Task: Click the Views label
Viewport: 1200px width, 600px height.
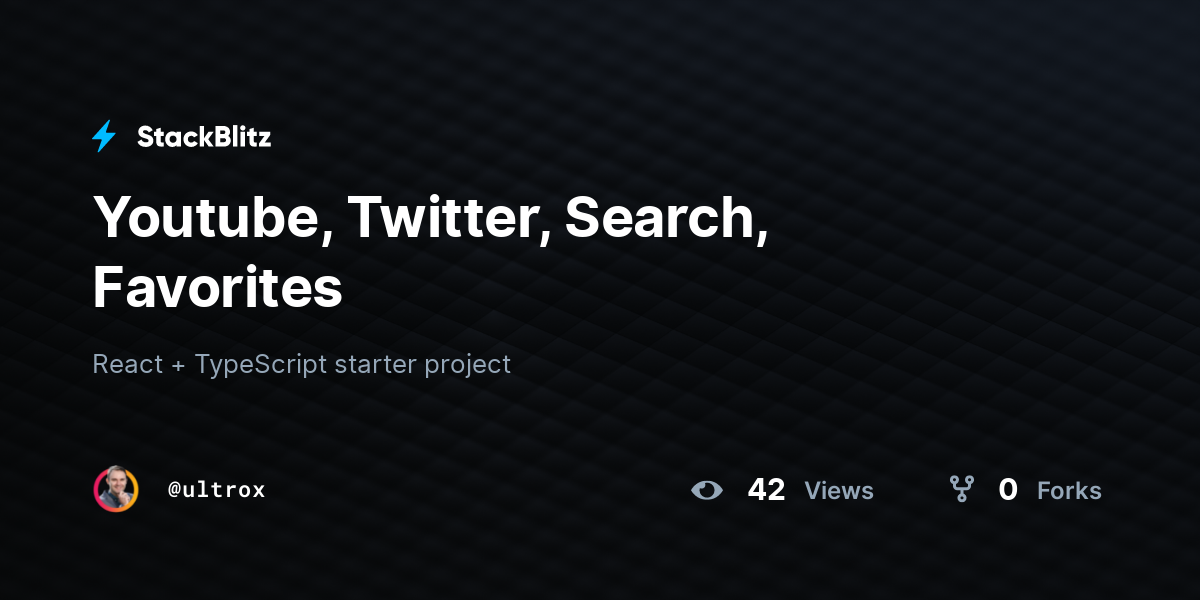Action: pos(839,491)
